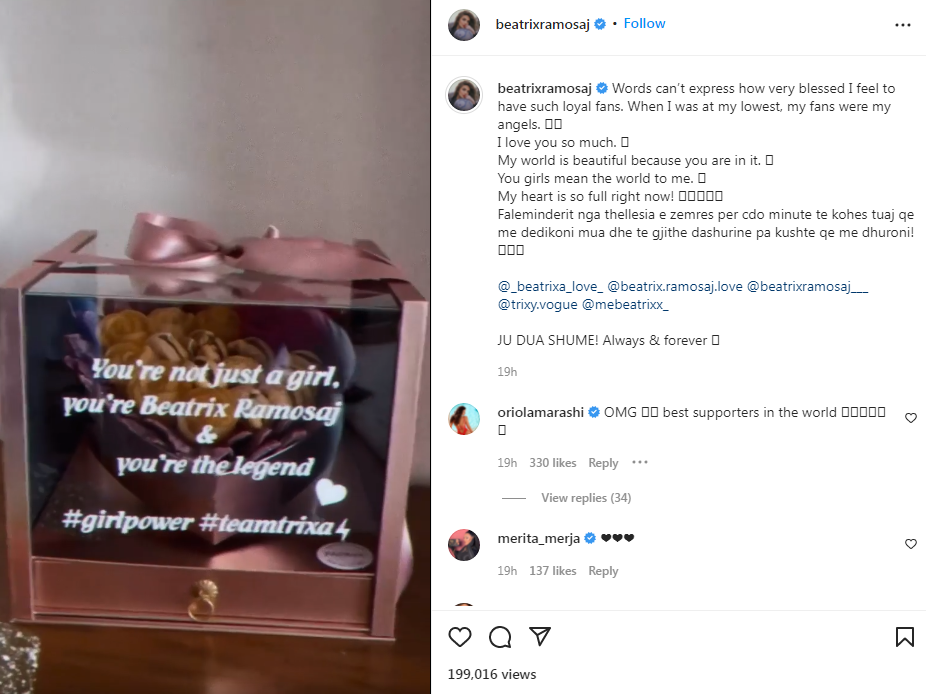
Task: Save the post with the bookmark icon
Action: click(904, 637)
